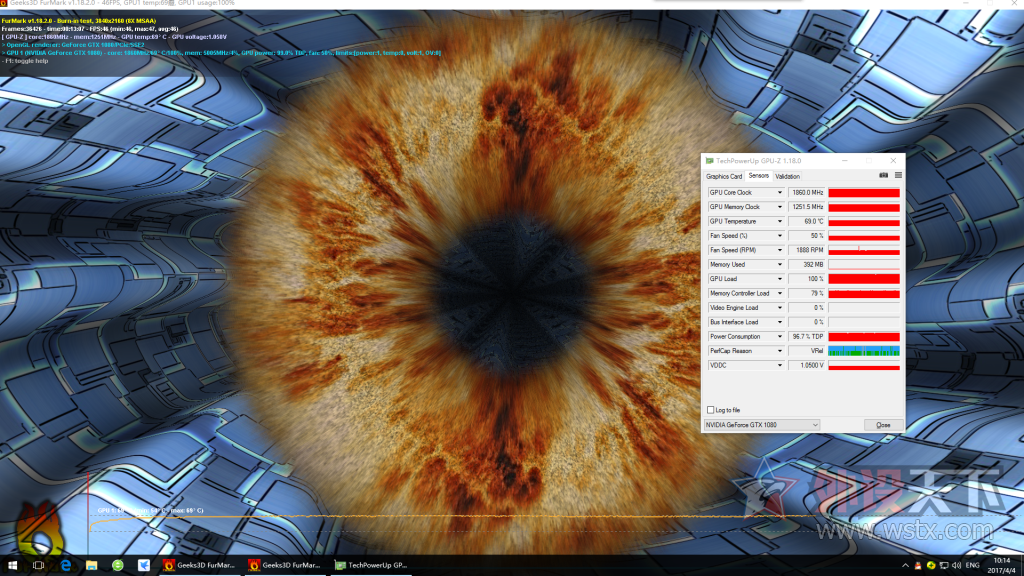This screenshot has width=1024, height=576.
Task: Click FurMark 'F1: toggle help' overlay text
Action: point(26,61)
